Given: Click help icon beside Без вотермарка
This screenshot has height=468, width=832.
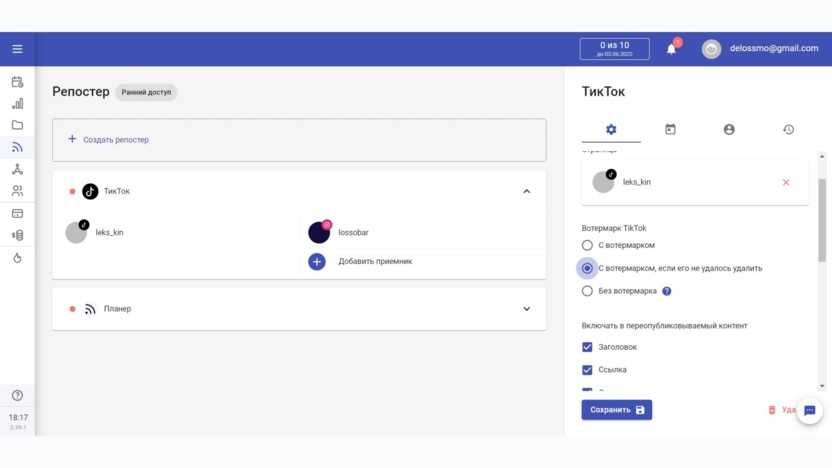Looking at the screenshot, I should [667, 291].
